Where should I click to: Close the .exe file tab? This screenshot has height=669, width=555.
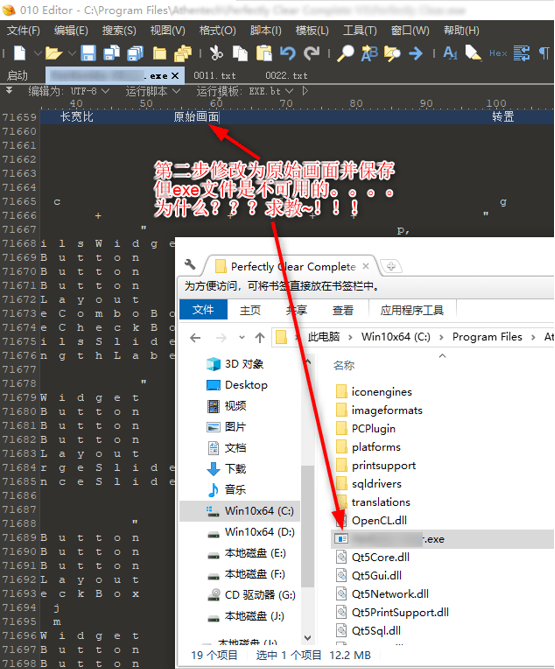point(175,76)
